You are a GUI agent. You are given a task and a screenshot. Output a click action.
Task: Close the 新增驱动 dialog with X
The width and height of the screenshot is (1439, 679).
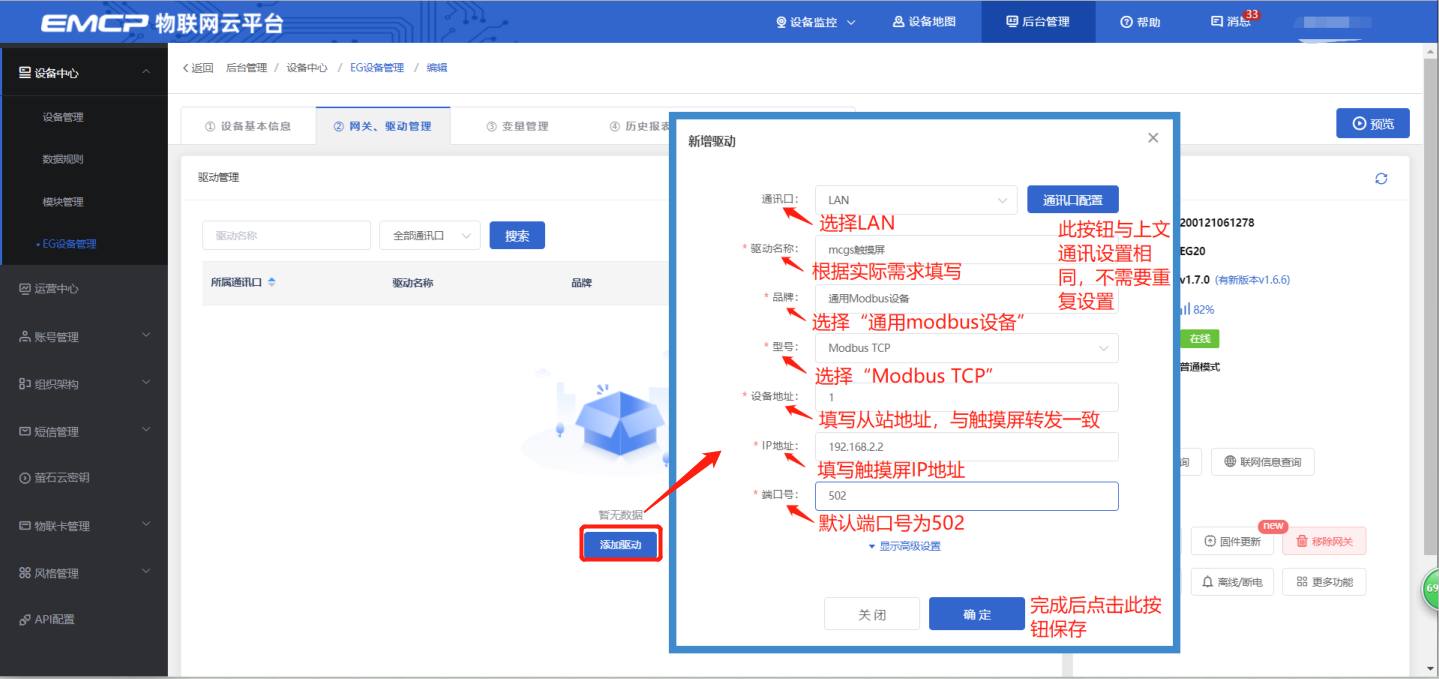point(1153,138)
